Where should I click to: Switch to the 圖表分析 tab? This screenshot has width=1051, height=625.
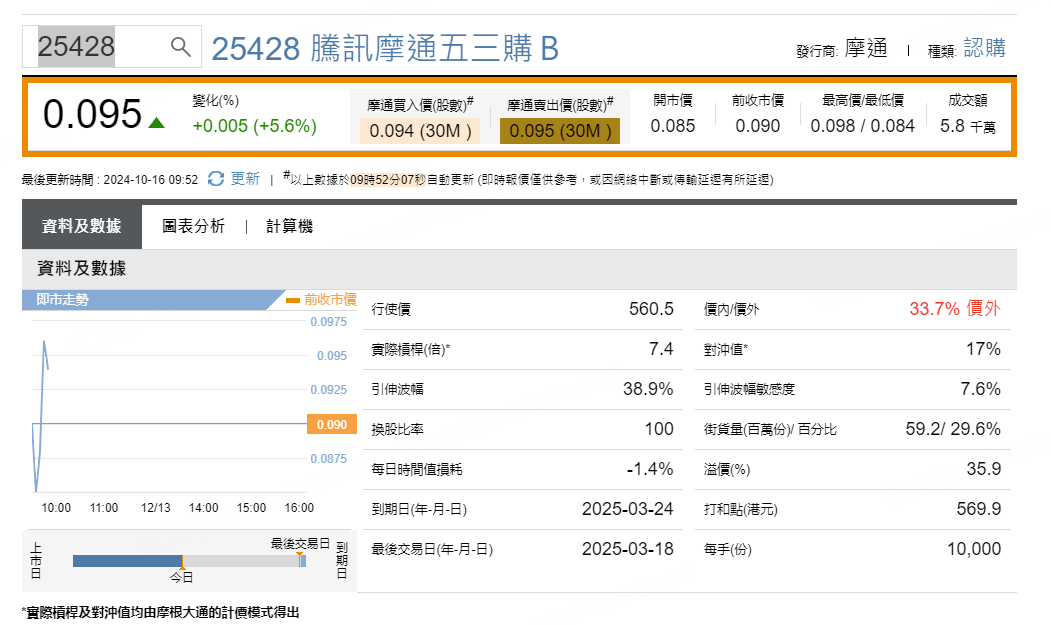pyautogui.click(x=194, y=227)
